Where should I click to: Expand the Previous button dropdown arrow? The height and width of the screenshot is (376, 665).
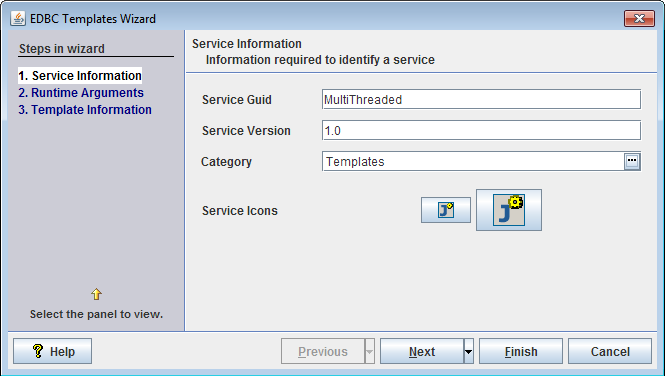pyautogui.click(x=369, y=351)
